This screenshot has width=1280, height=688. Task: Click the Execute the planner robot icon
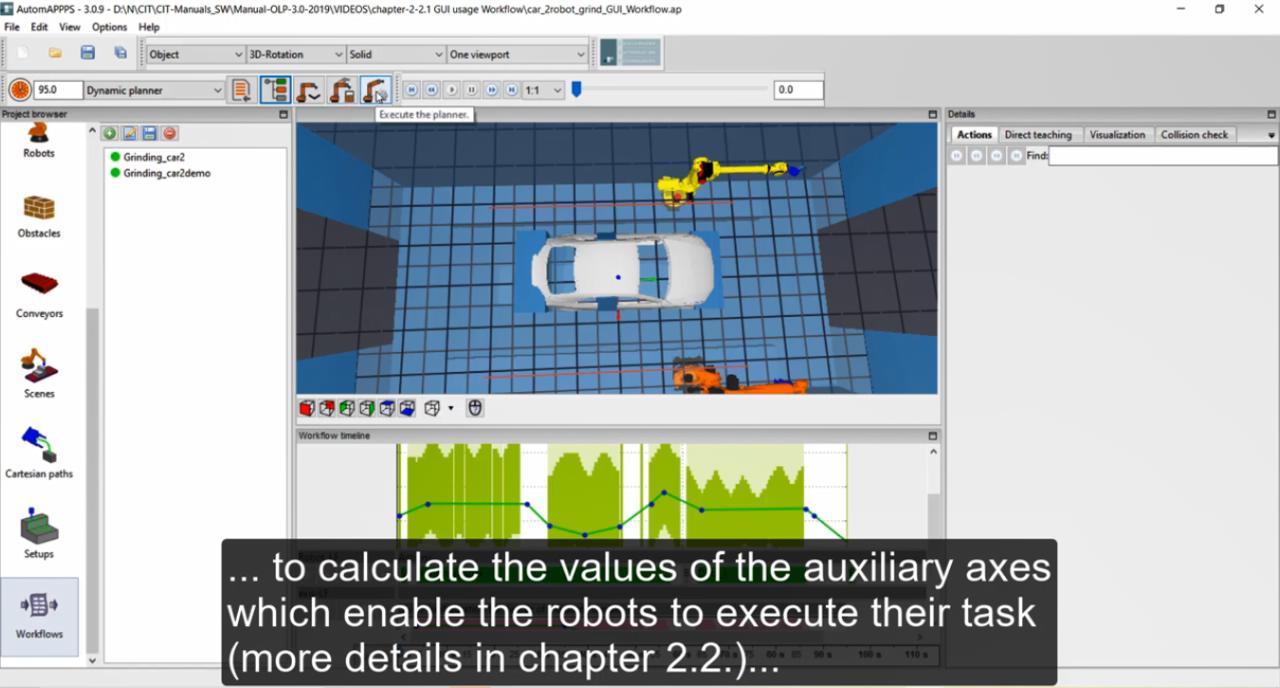click(x=375, y=90)
